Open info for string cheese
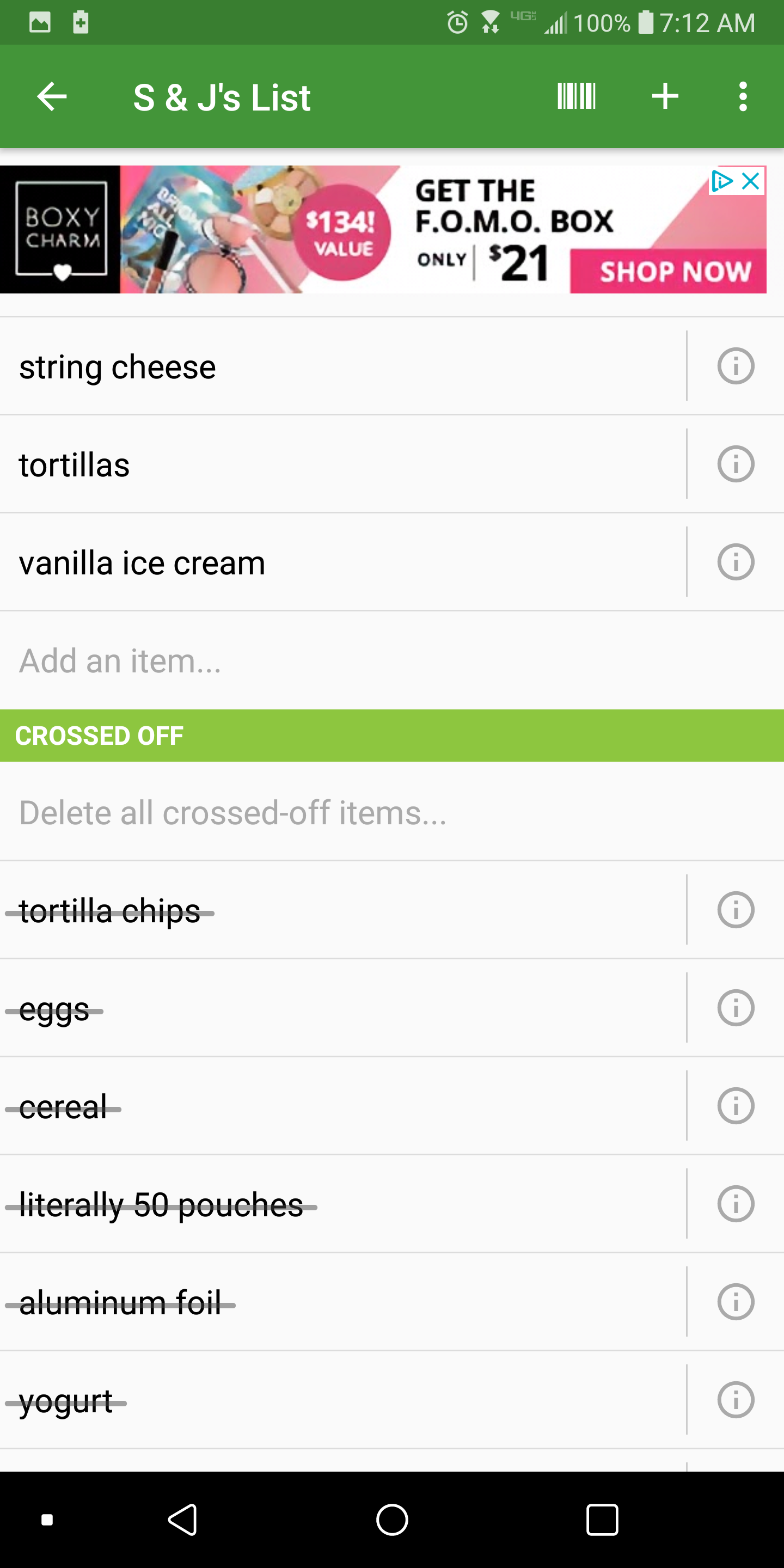 [736, 366]
